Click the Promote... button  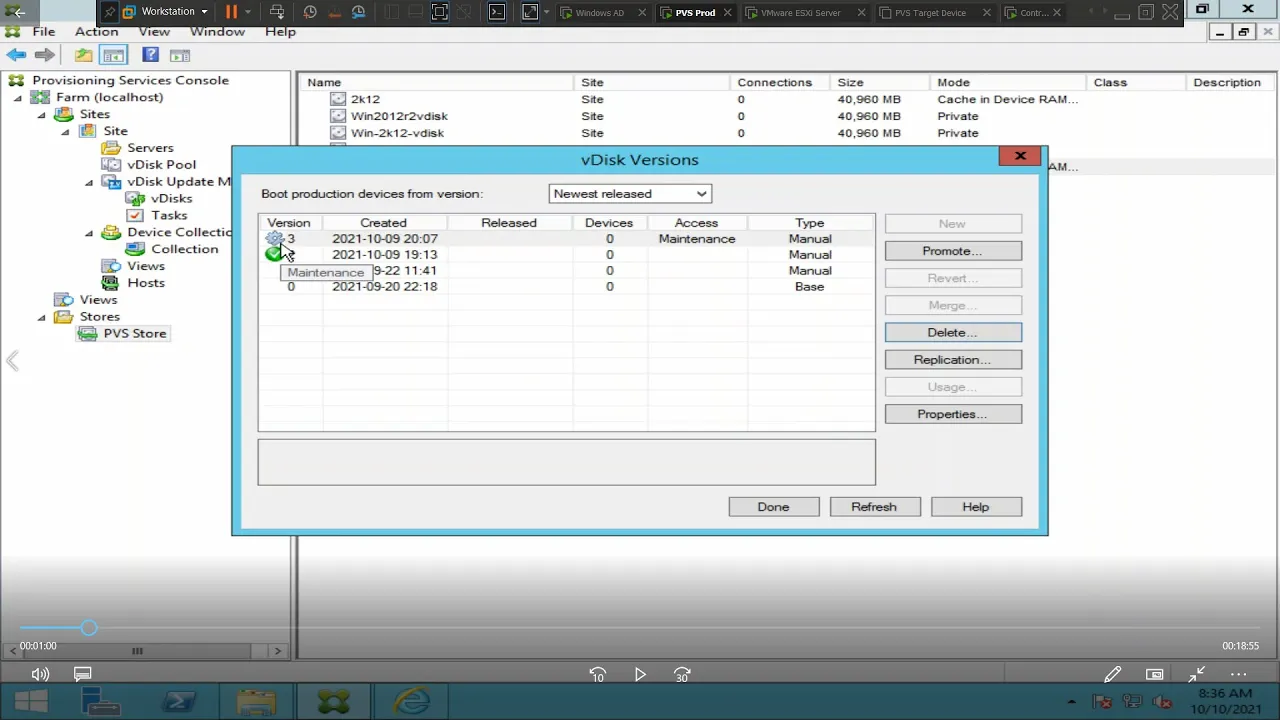click(953, 251)
